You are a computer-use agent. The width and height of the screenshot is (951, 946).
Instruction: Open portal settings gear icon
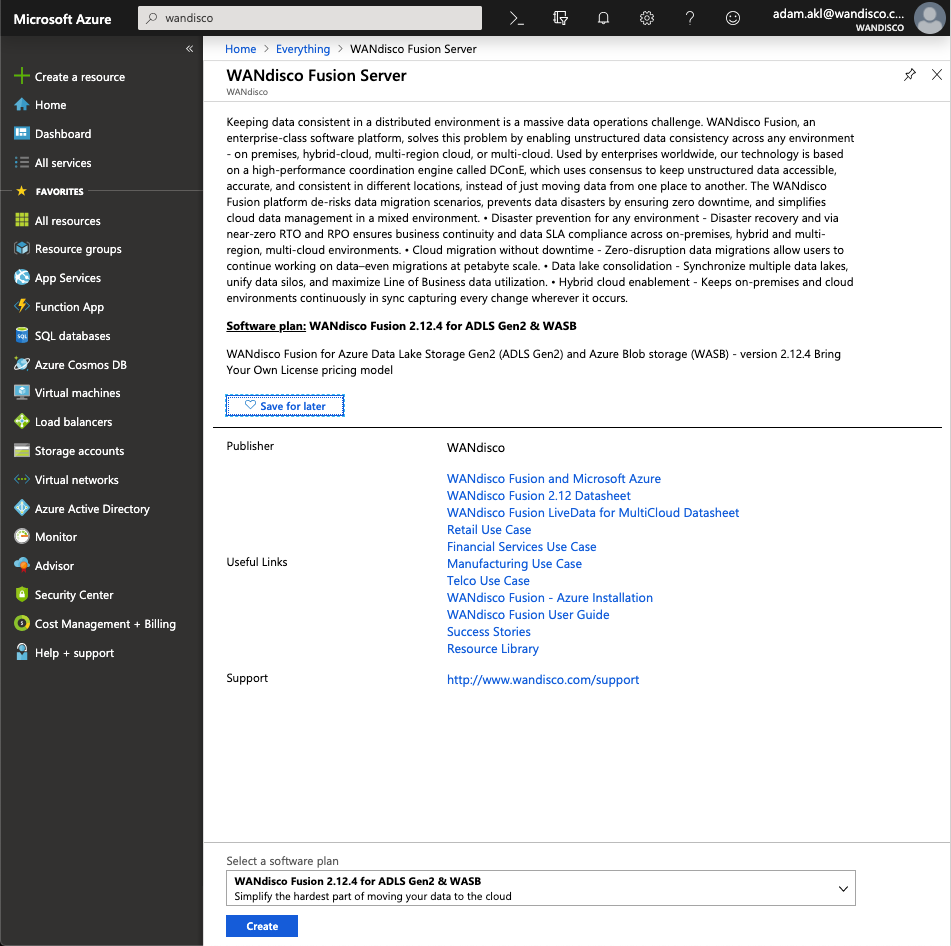647,18
